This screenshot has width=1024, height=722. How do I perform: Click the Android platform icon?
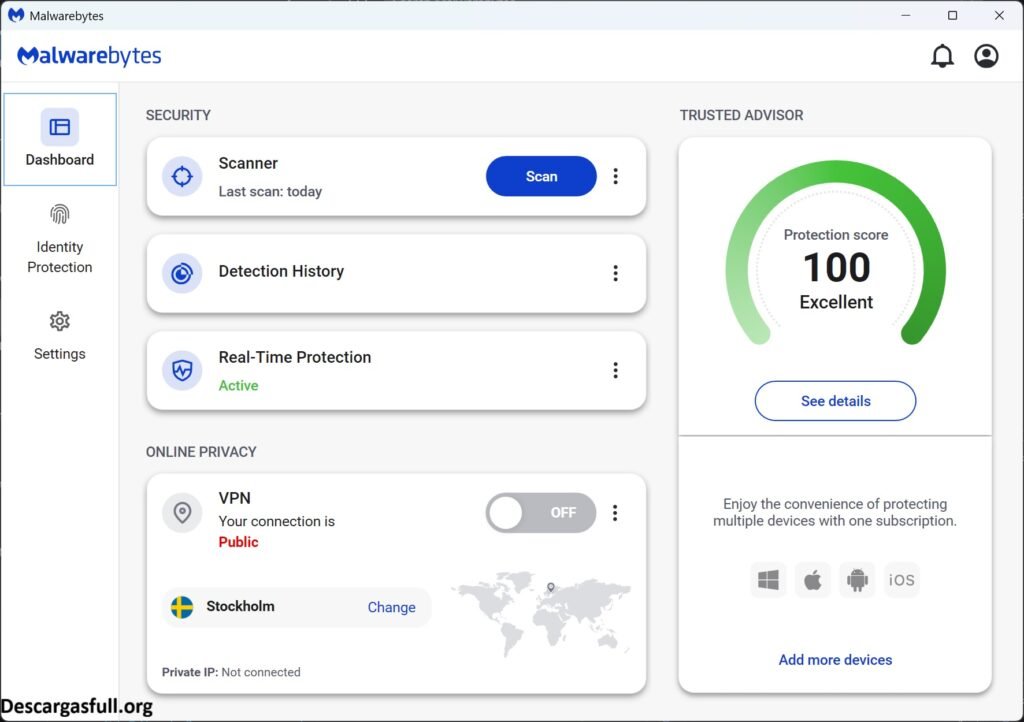click(857, 580)
